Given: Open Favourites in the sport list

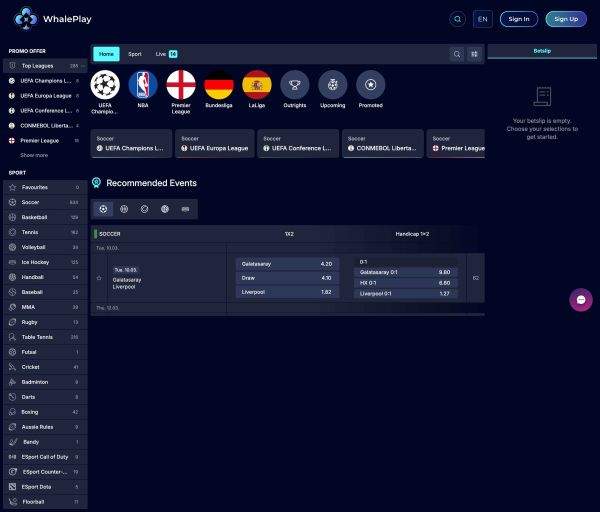Looking at the screenshot, I should click(45, 188).
